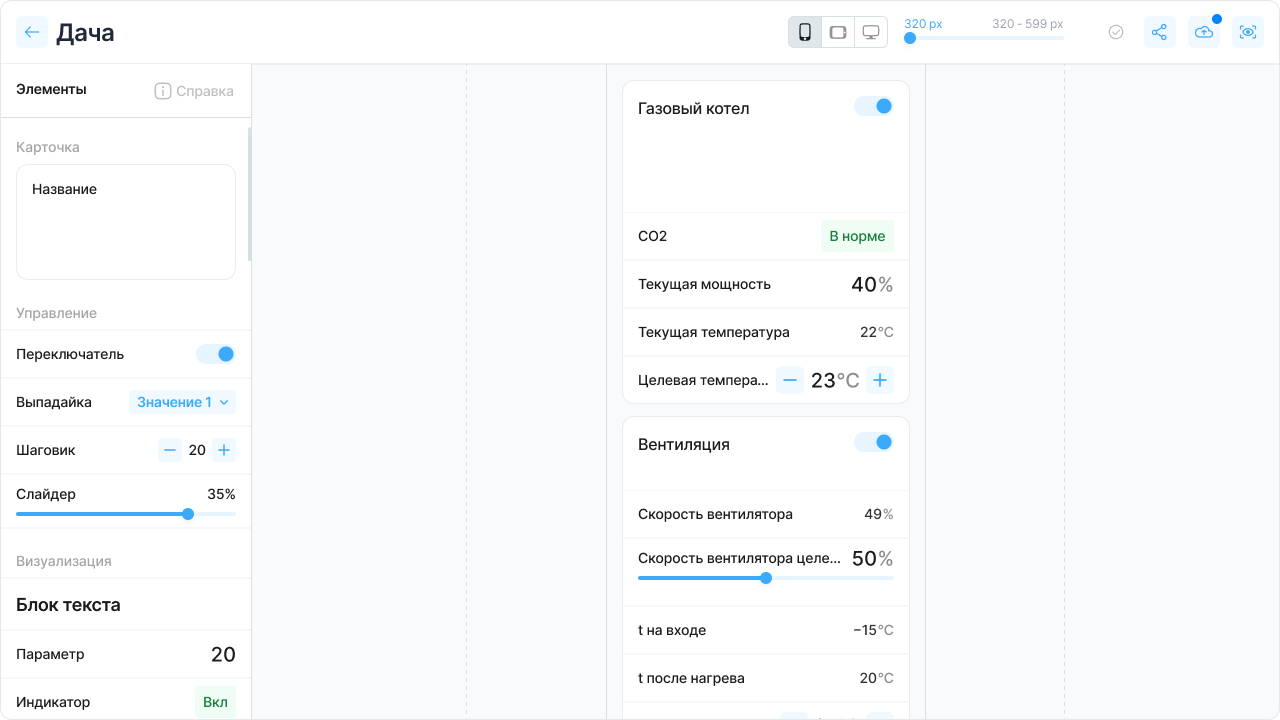Switch to mobile device preview

[805, 32]
